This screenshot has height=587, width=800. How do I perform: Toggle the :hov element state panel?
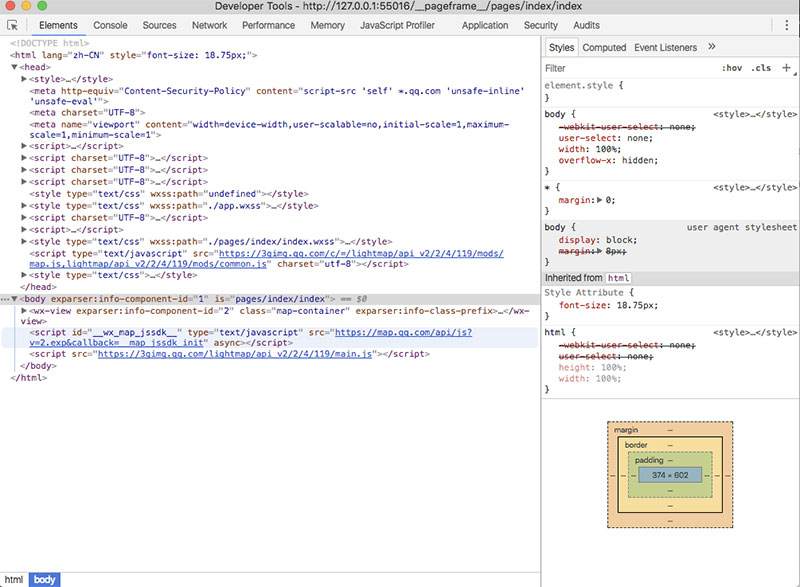pos(731,68)
